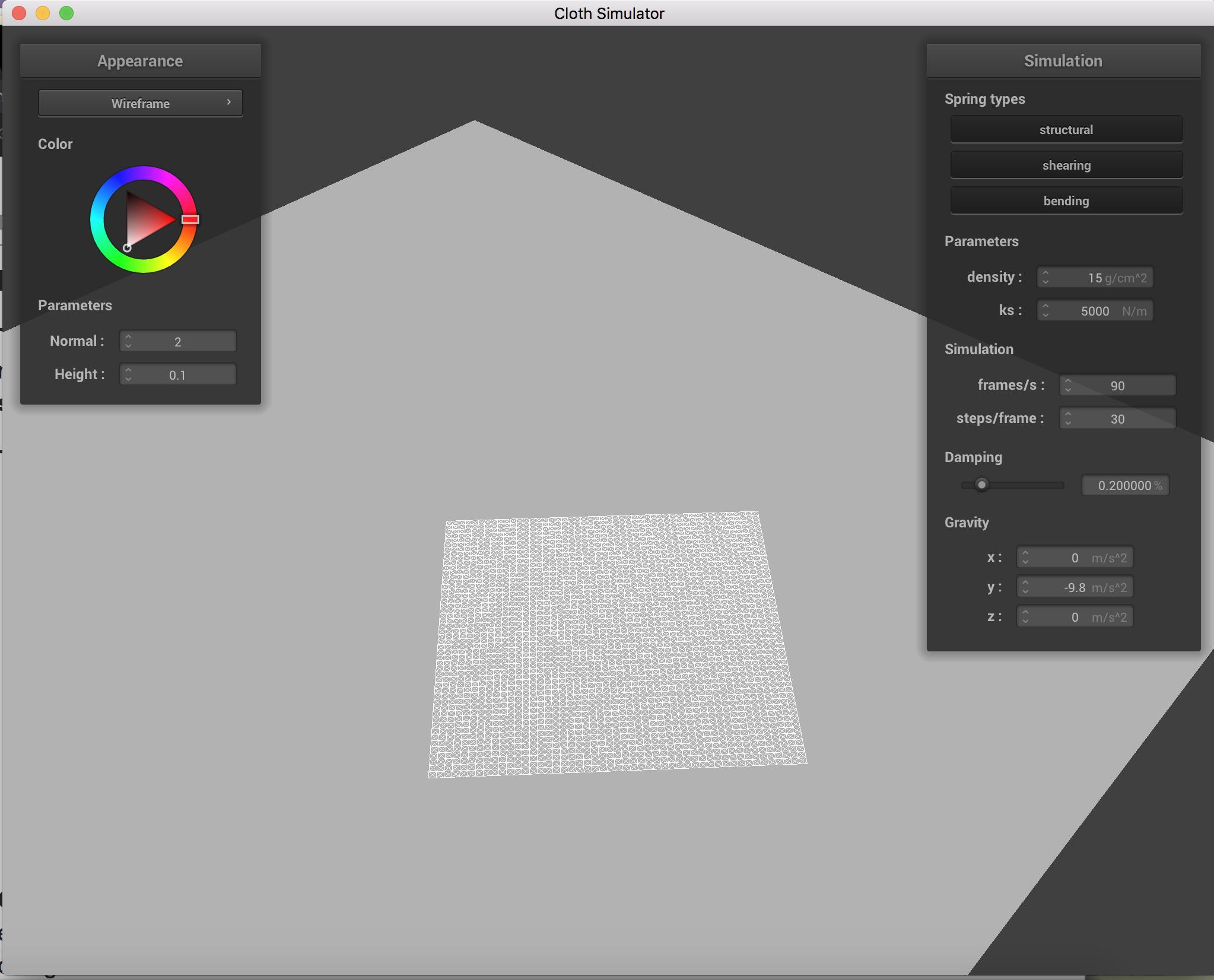Click the density spinner arrows

point(1045,278)
